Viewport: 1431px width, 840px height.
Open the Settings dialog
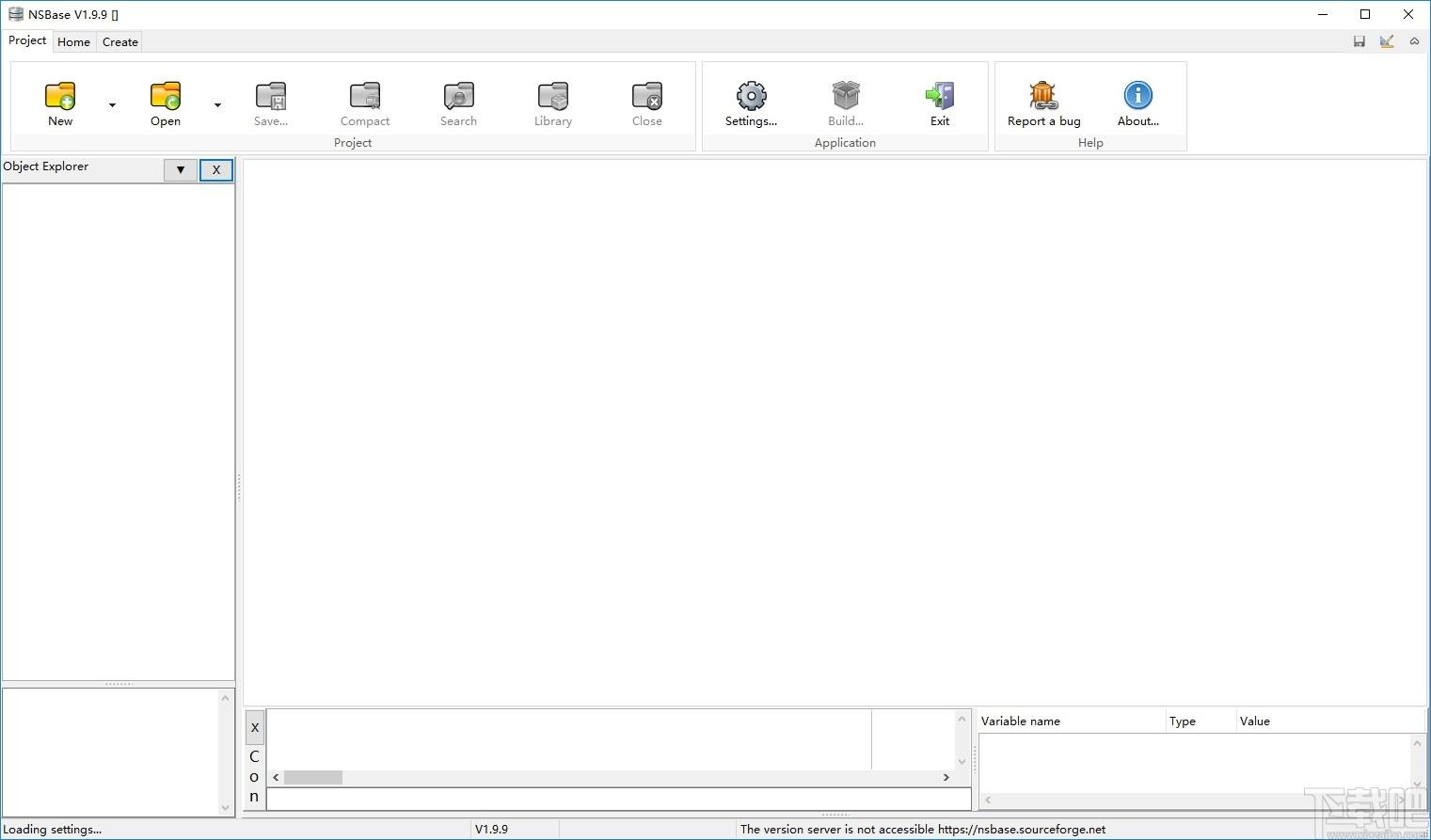[x=751, y=103]
